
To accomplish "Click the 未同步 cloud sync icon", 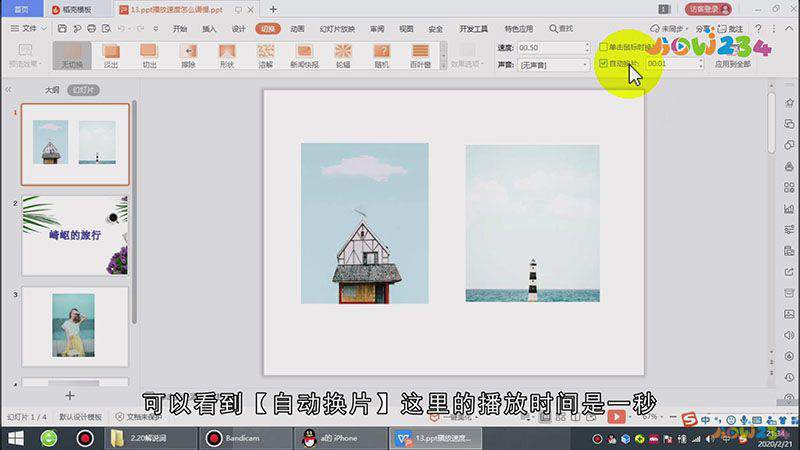I will pyautogui.click(x=668, y=29).
